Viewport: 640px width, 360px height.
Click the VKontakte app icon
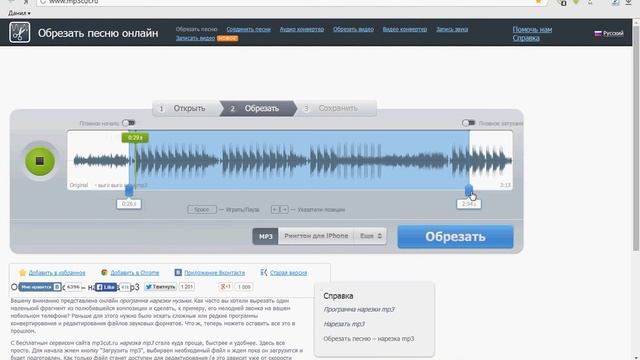click(x=178, y=273)
